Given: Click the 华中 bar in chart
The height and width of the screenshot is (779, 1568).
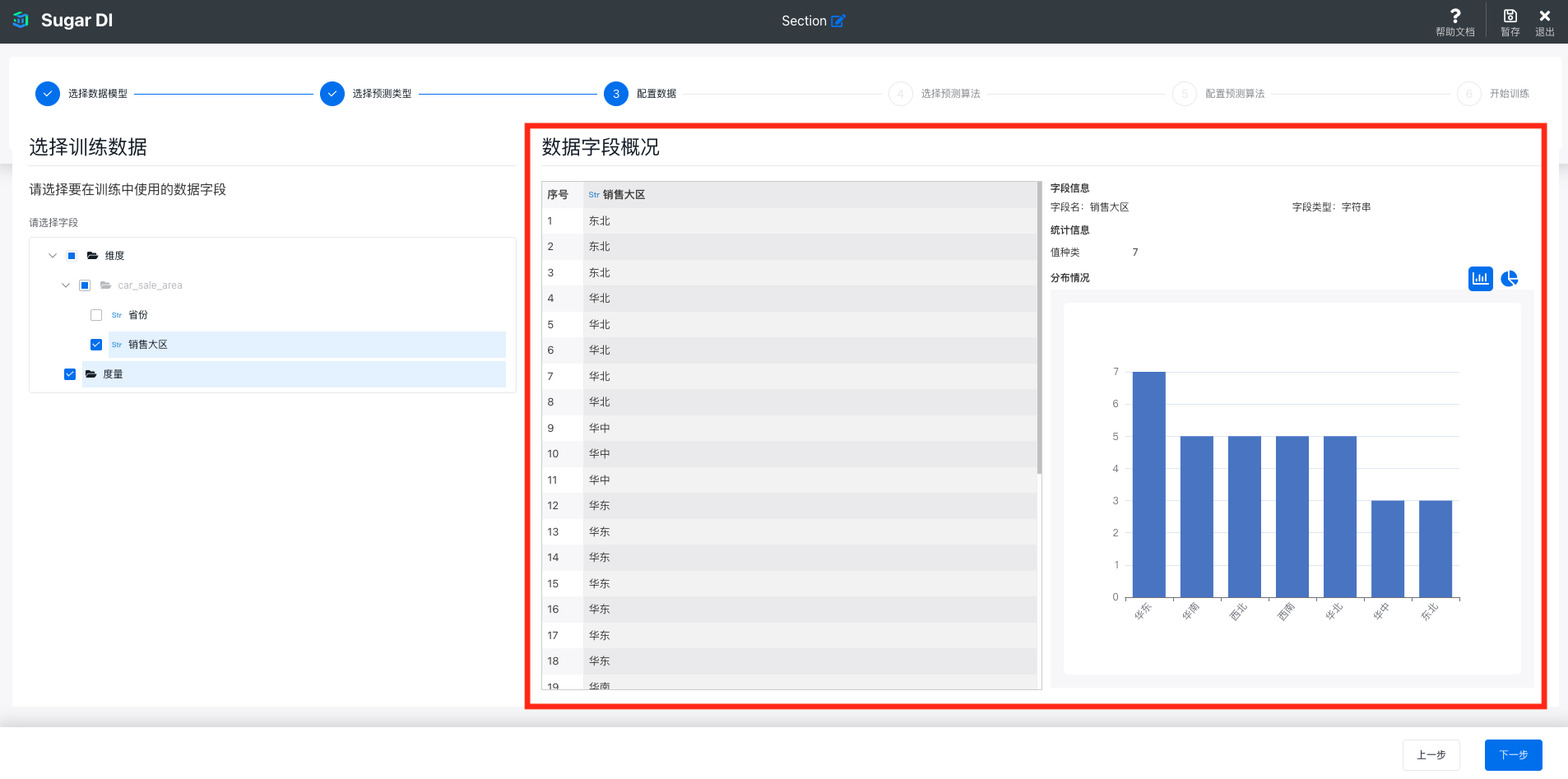Looking at the screenshot, I should (1388, 549).
